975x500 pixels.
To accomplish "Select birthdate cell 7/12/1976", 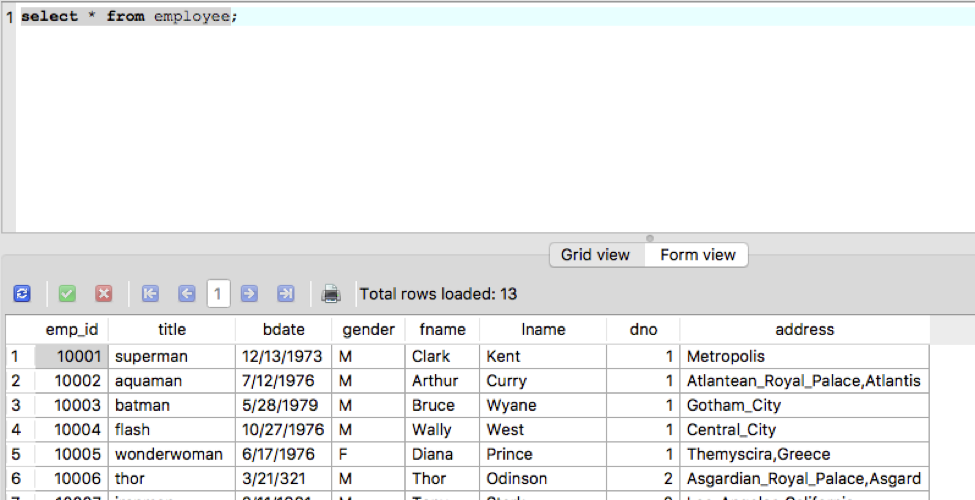I will (284, 381).
